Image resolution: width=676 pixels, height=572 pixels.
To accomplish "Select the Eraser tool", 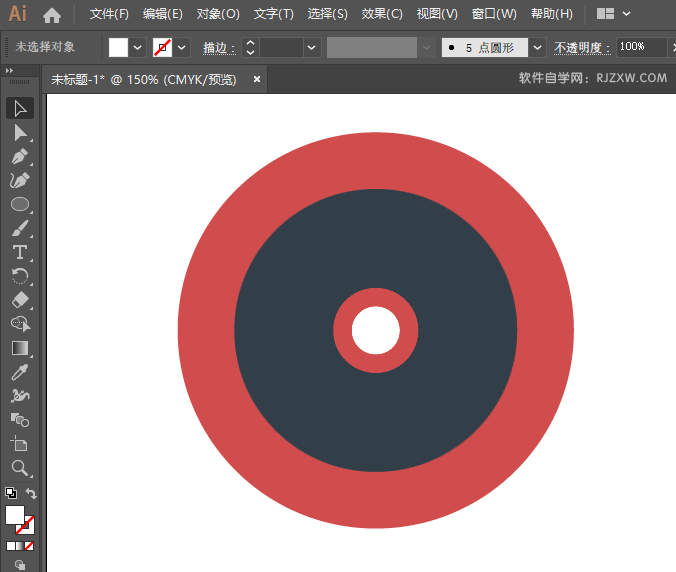I will point(19,300).
